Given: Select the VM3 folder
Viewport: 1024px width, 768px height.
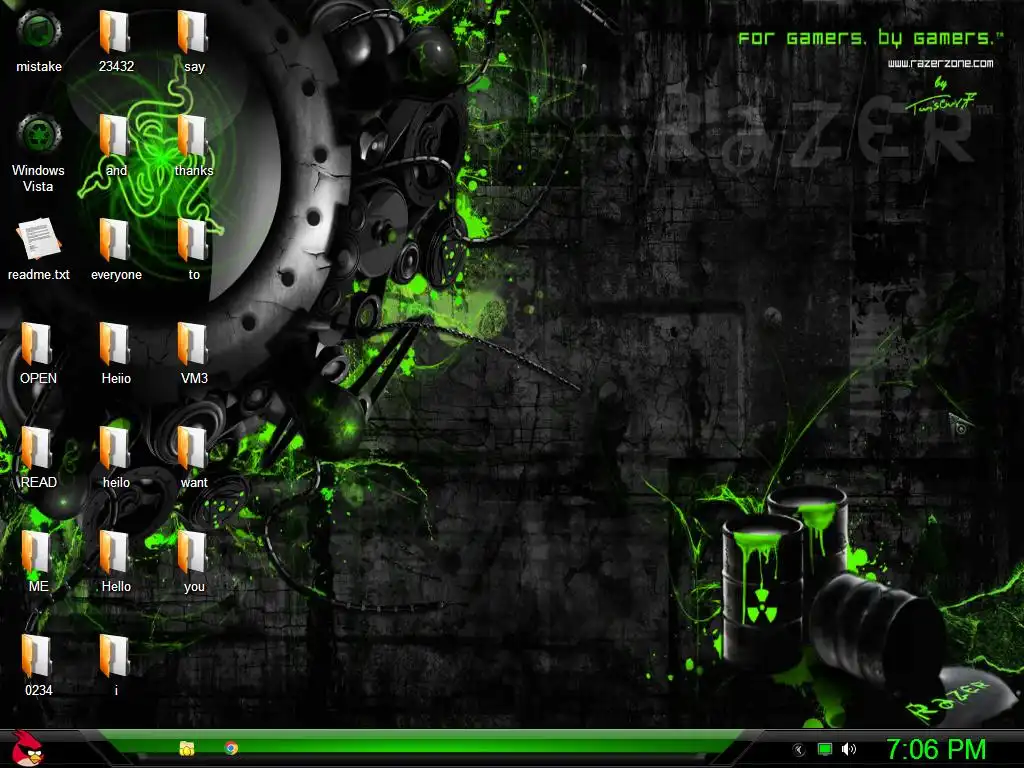Looking at the screenshot, I should pyautogui.click(x=194, y=353).
